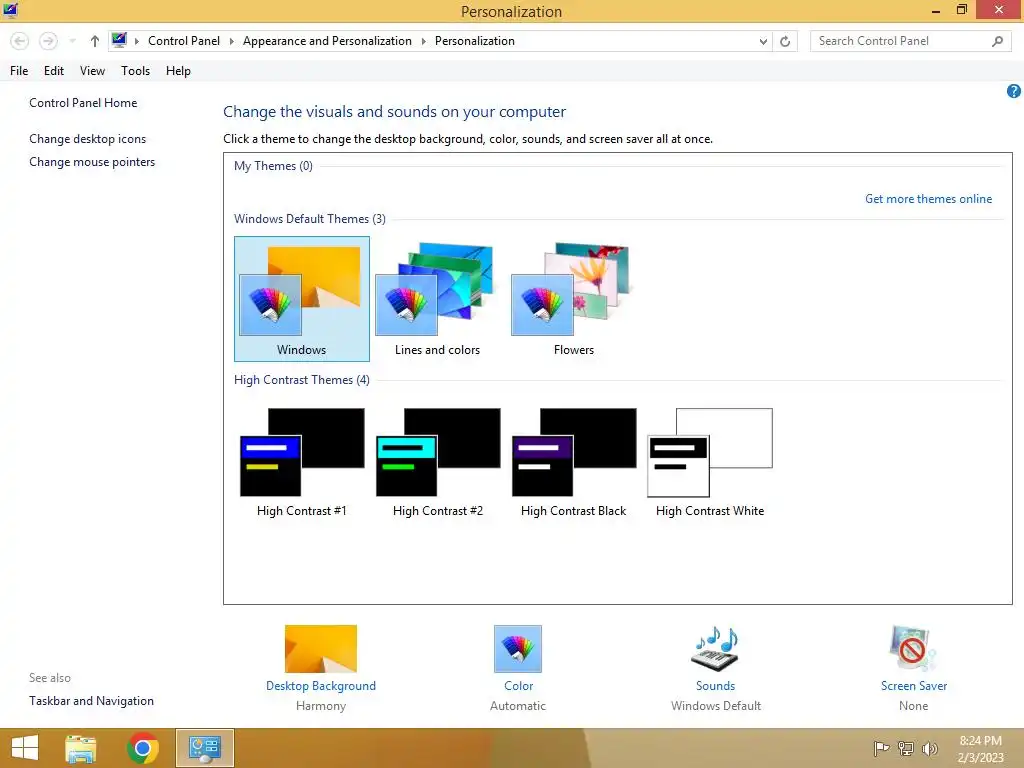Open Screen Saver settings icon

coord(913,648)
